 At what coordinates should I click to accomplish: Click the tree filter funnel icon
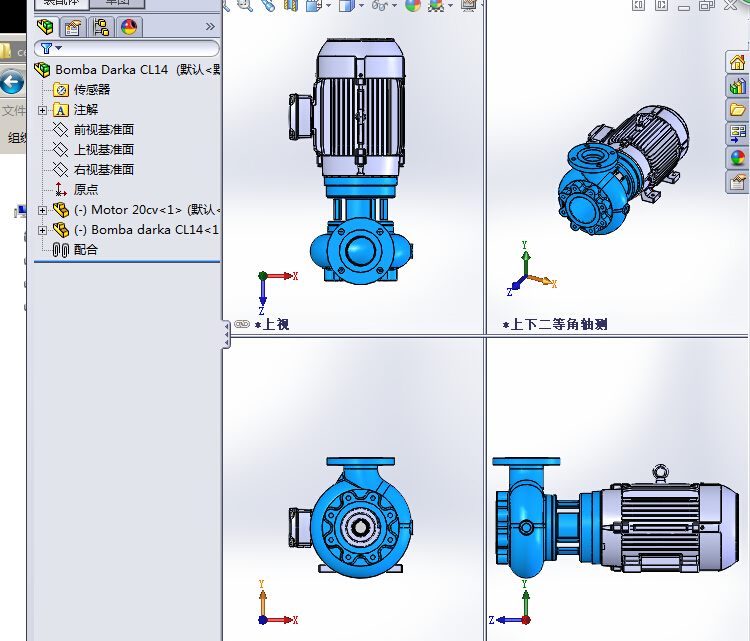46,48
